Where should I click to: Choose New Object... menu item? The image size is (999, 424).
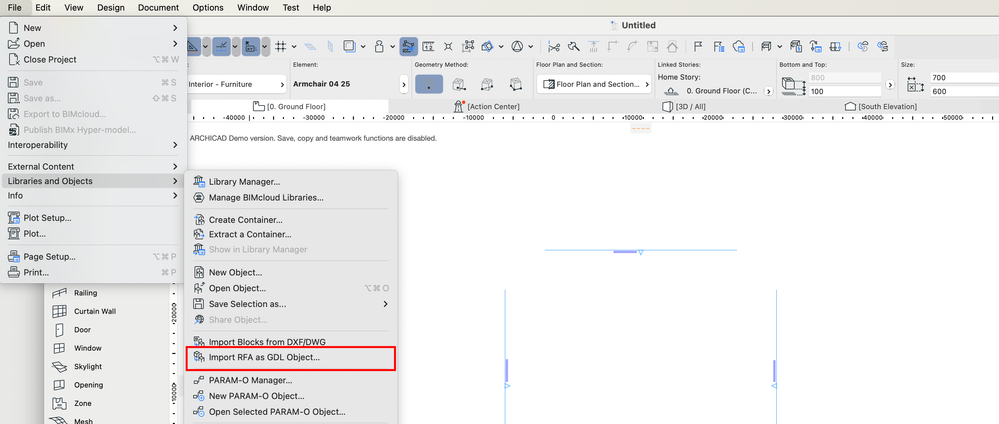click(x=291, y=272)
